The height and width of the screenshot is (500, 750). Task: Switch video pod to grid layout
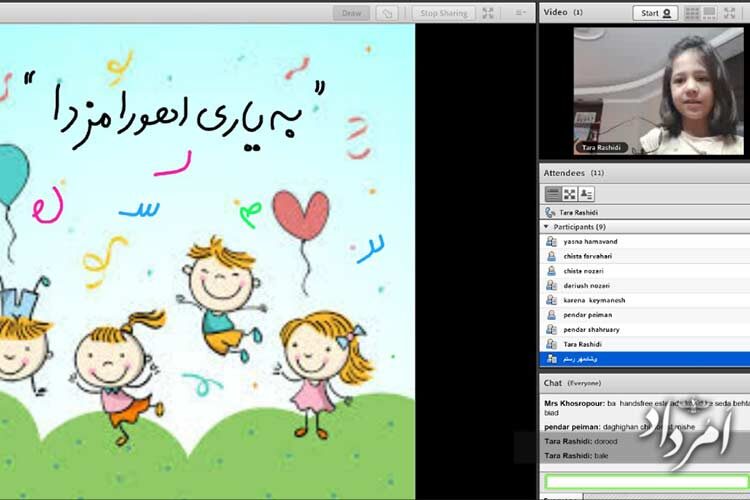692,13
